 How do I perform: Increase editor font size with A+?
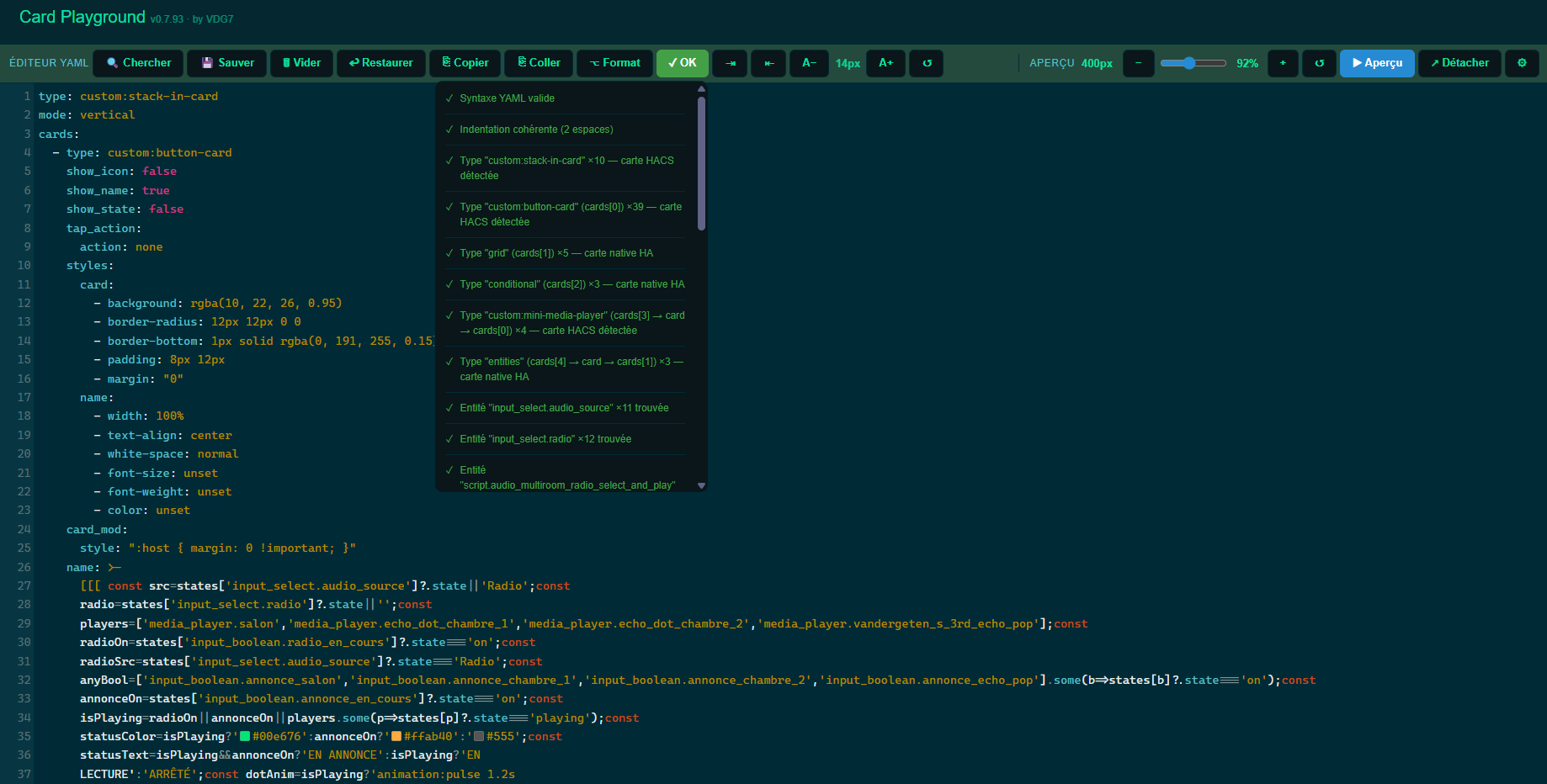pos(885,63)
